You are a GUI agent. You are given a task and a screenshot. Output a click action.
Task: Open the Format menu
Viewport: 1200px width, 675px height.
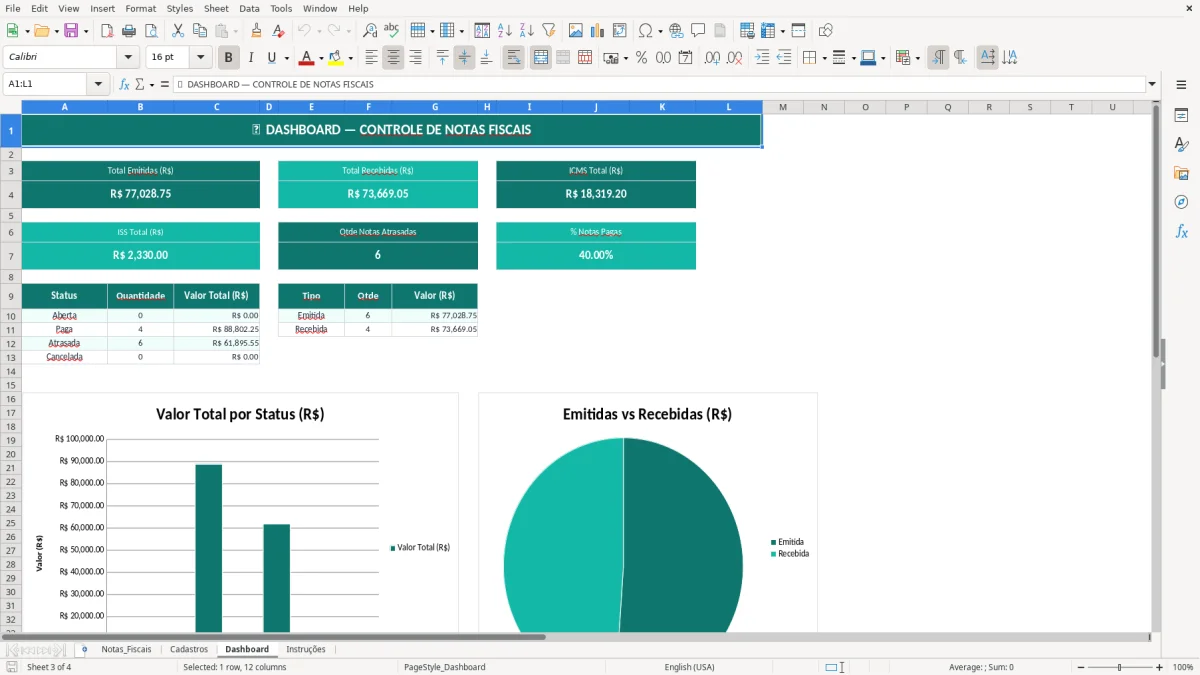point(140,8)
